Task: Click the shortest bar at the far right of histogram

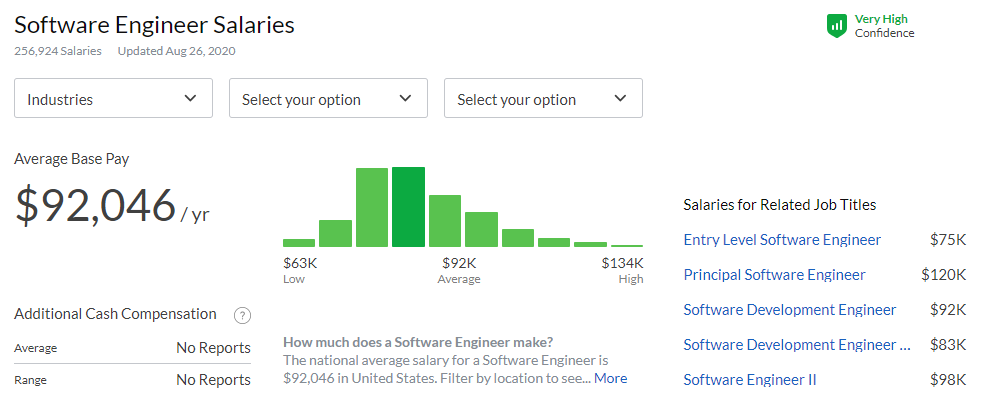Action: [x=627, y=245]
